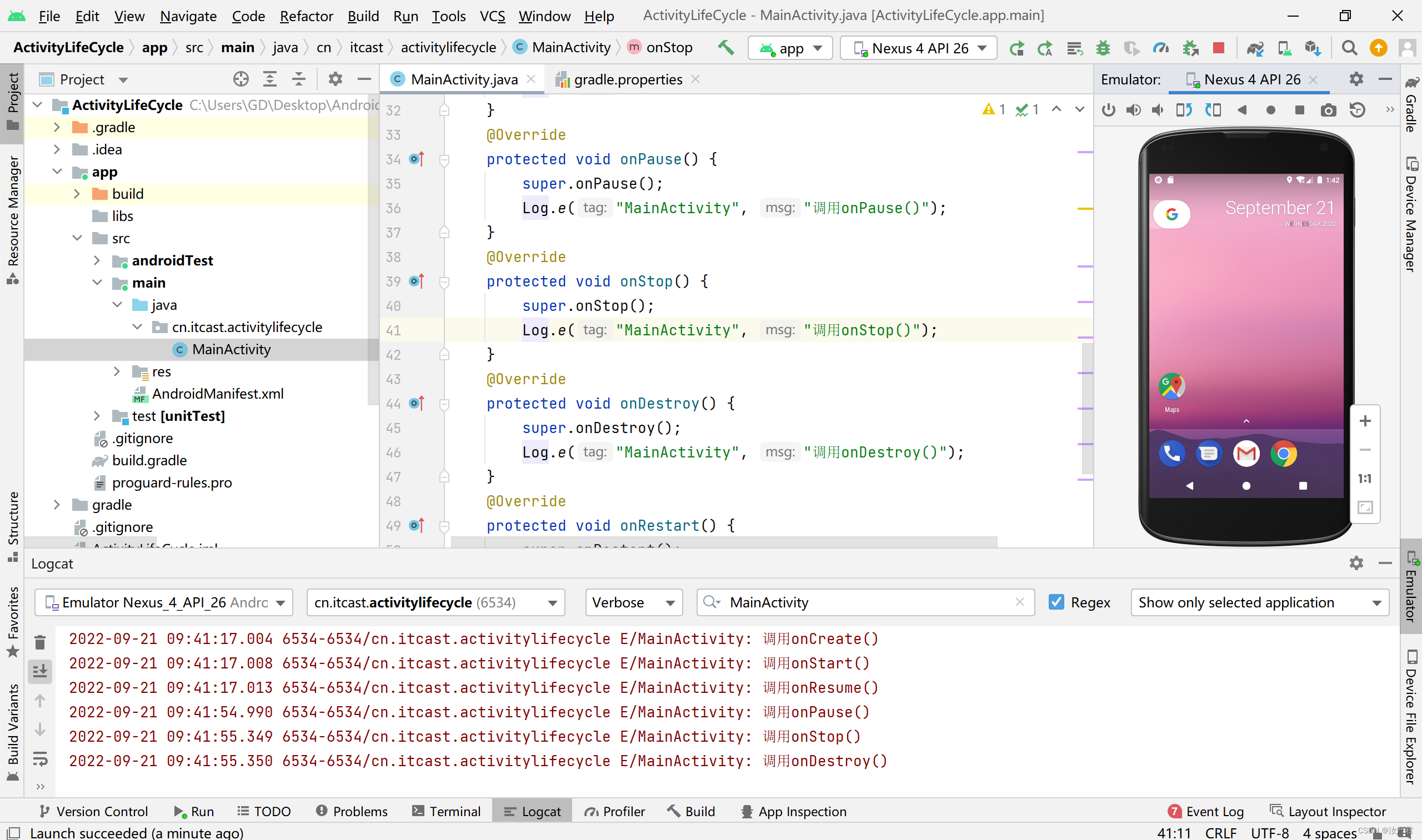
Task: Clear logcat with trash icon
Action: [39, 642]
